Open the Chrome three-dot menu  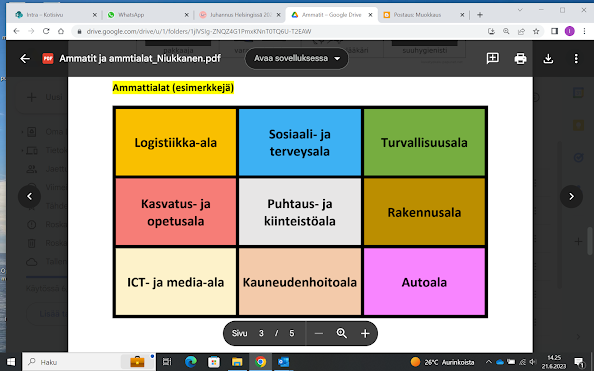[x=585, y=31]
